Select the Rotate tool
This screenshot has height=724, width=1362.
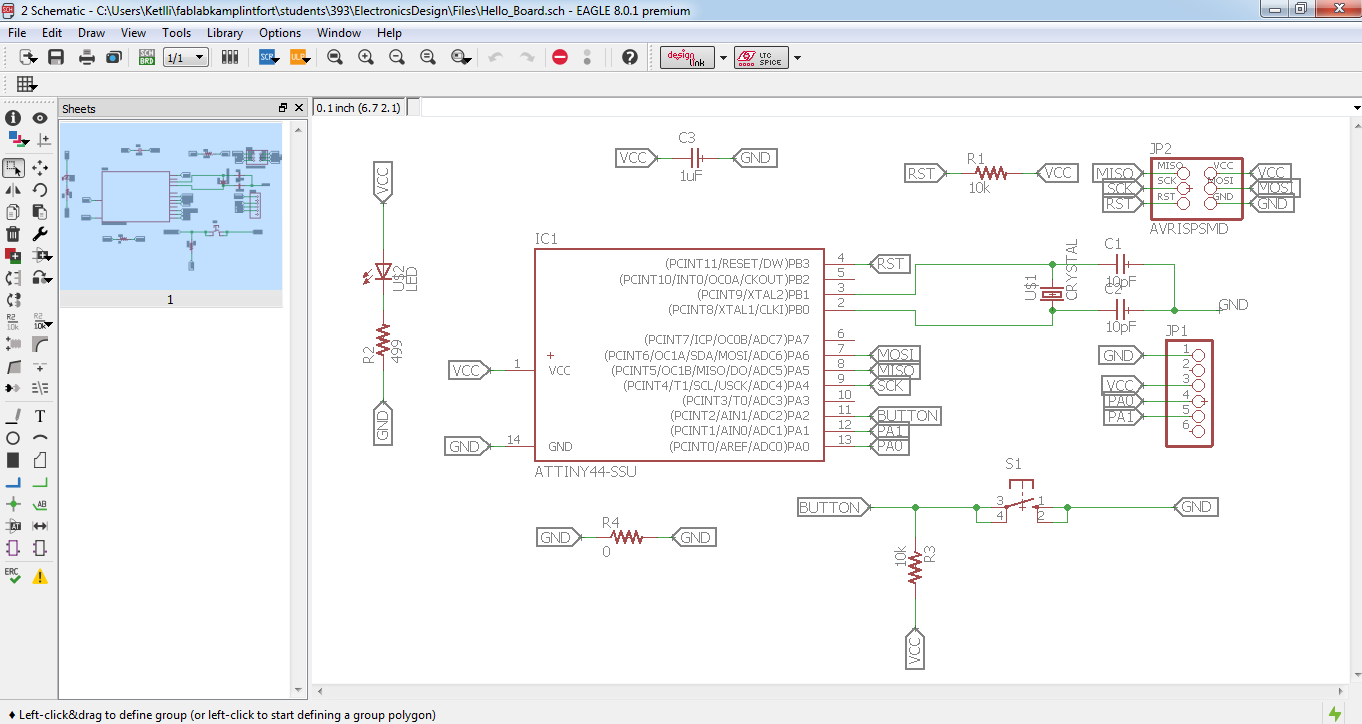click(40, 189)
